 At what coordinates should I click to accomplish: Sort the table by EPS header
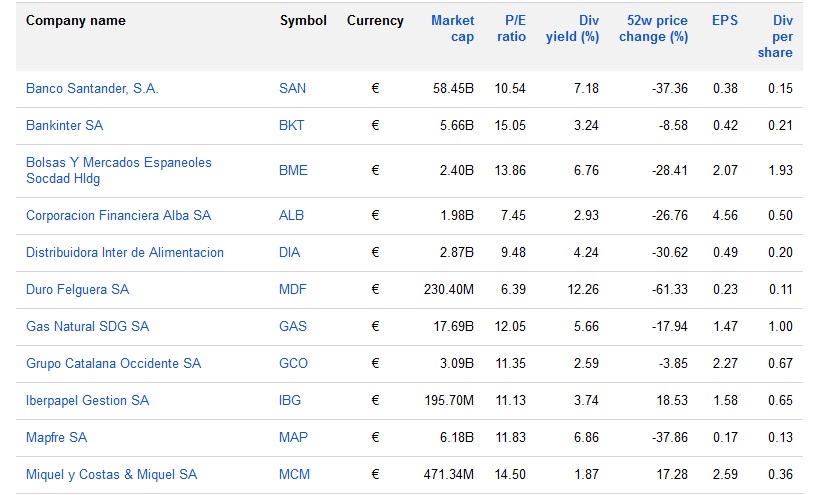724,20
